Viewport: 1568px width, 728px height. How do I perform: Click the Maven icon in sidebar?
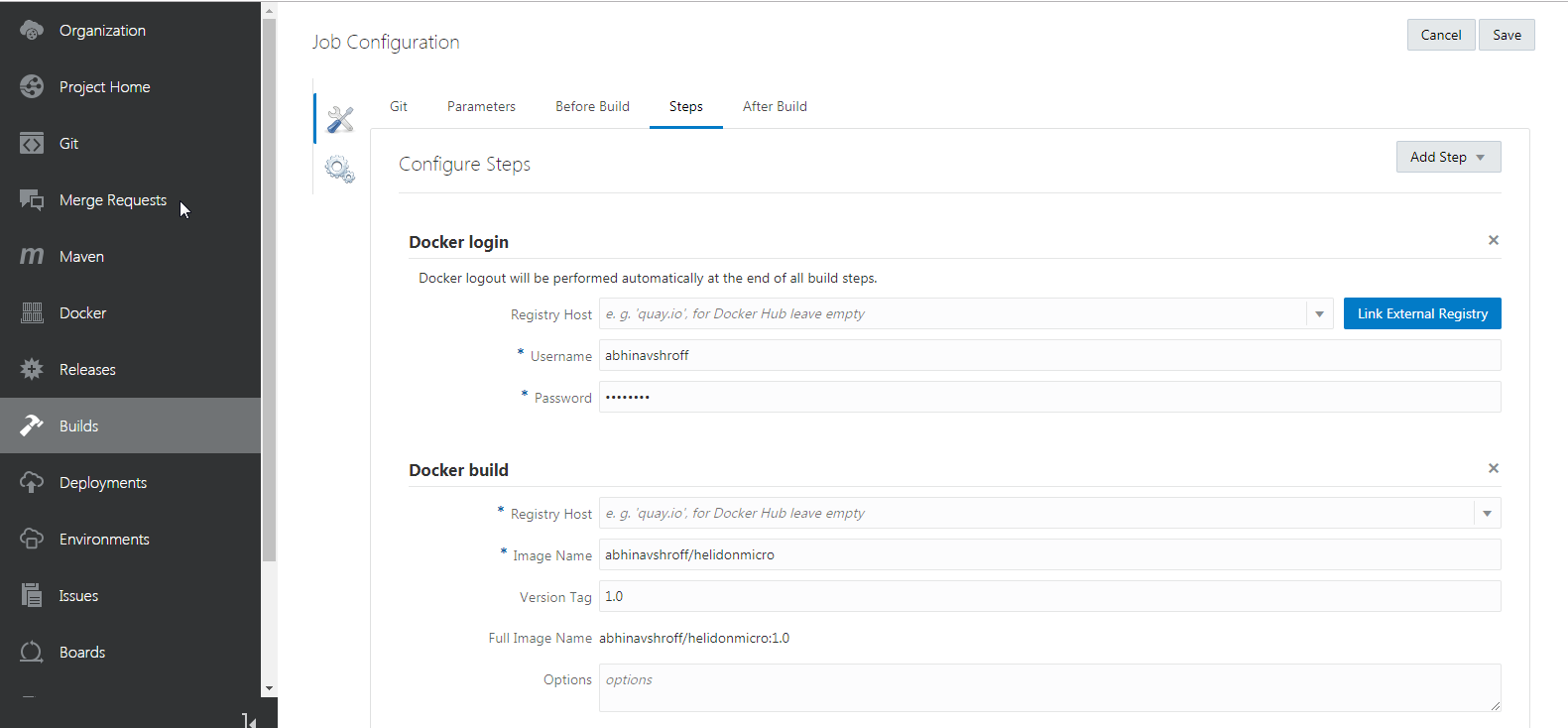tap(32, 257)
